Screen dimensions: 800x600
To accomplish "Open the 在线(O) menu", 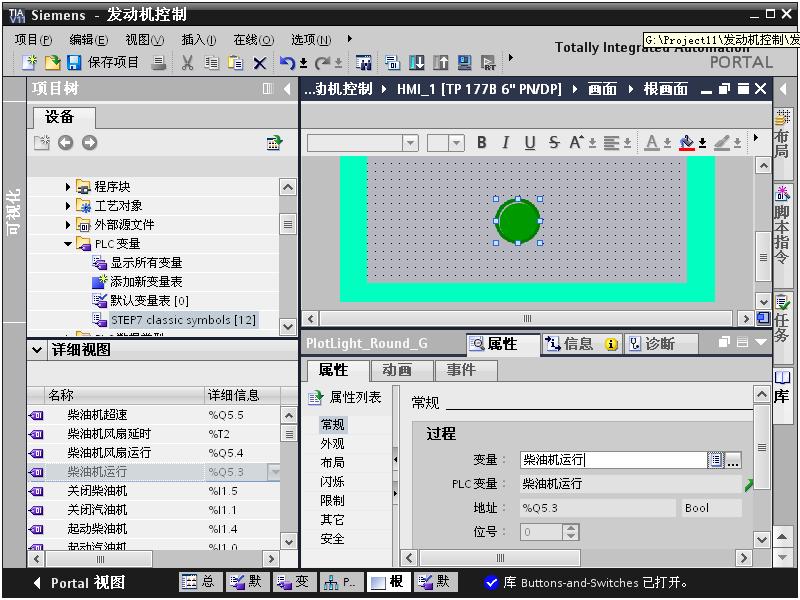I will click(x=254, y=39).
